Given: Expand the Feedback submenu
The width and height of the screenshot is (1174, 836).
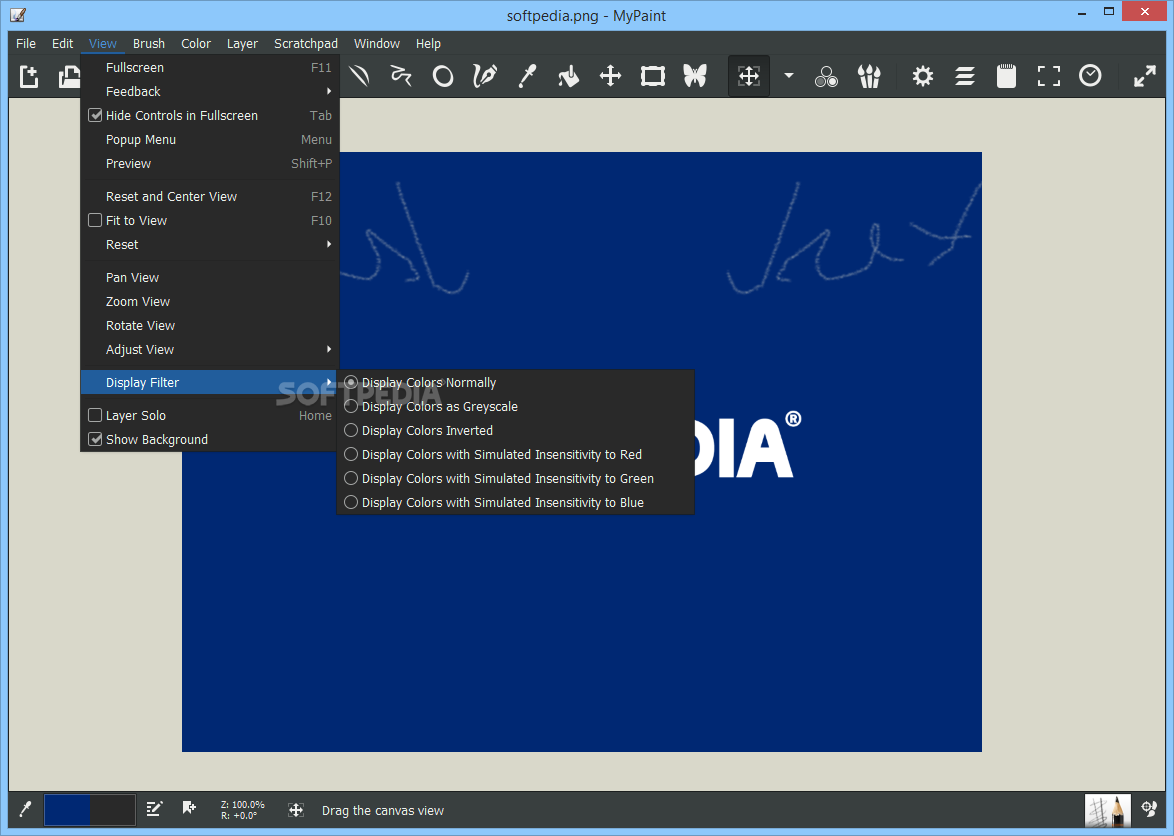Looking at the screenshot, I should coord(210,91).
